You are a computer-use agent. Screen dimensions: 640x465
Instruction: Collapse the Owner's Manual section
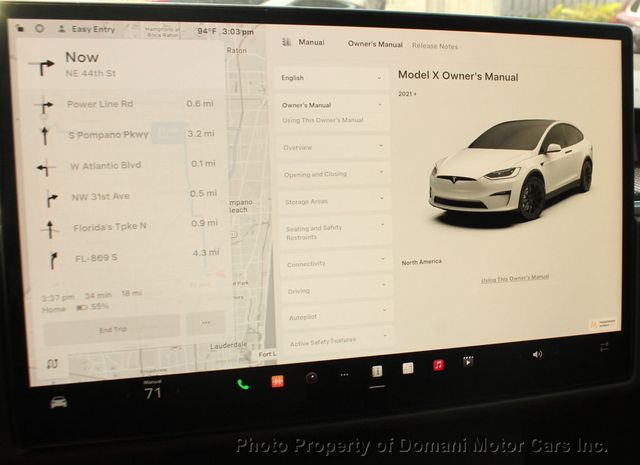(x=331, y=105)
